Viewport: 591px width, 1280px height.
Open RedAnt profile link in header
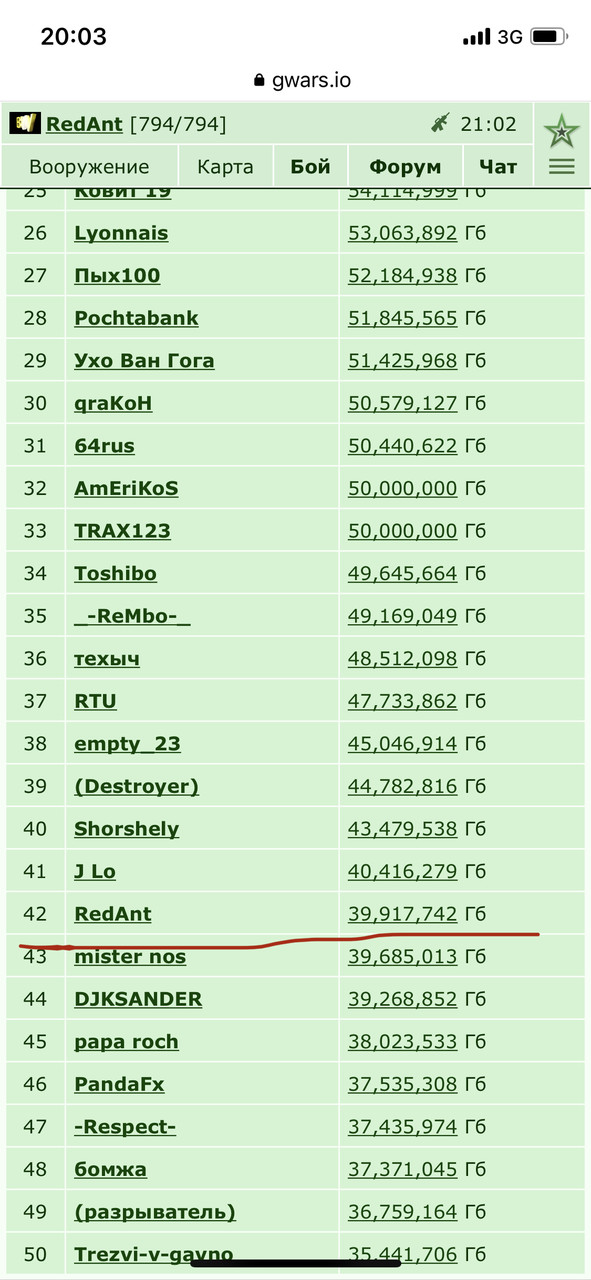[84, 124]
